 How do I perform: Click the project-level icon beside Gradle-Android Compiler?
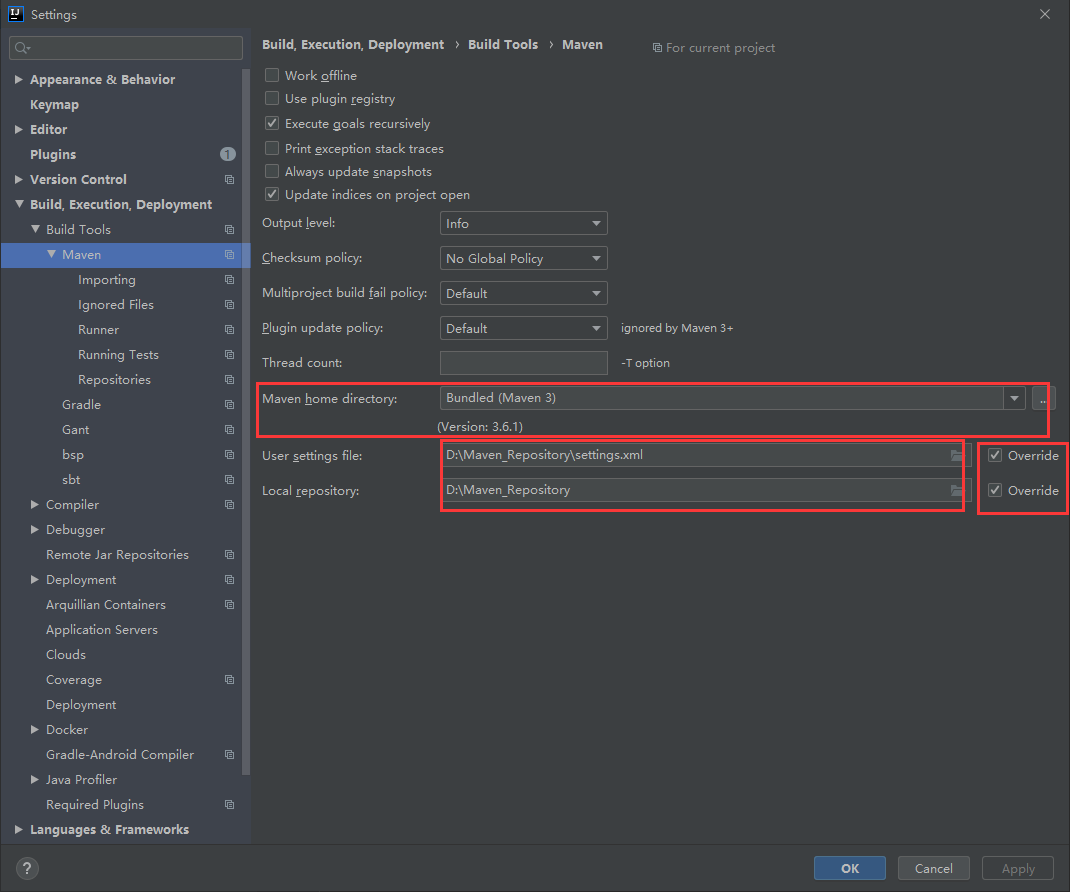tap(229, 755)
